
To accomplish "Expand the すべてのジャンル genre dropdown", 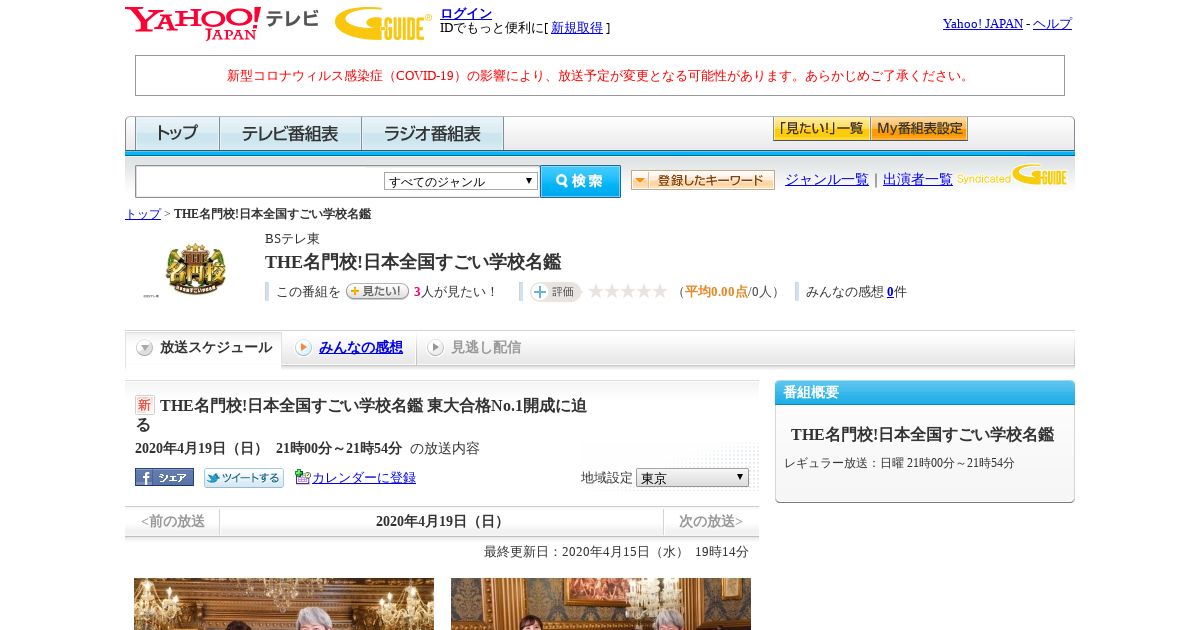I will (x=461, y=181).
